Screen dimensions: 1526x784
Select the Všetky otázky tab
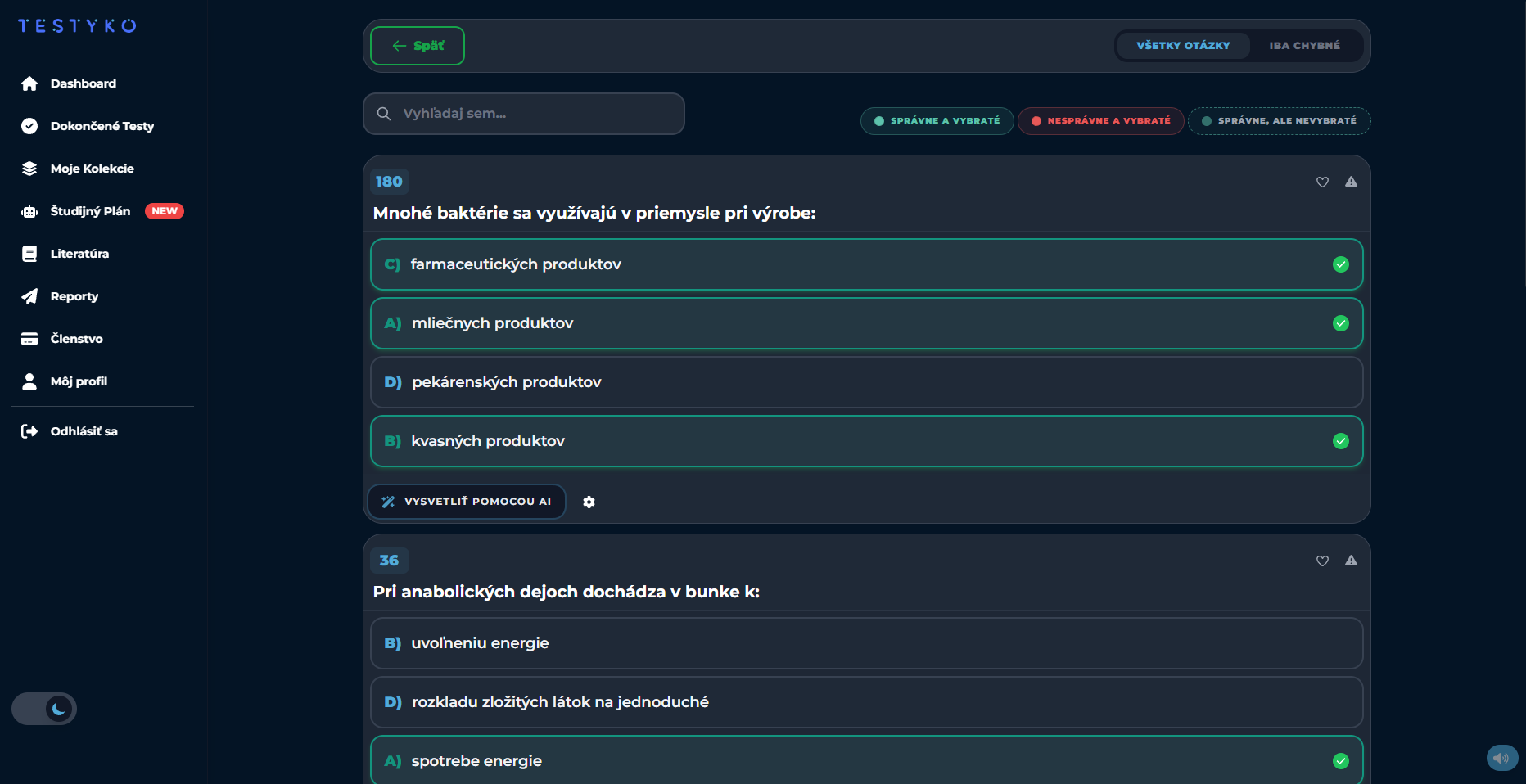point(1183,46)
